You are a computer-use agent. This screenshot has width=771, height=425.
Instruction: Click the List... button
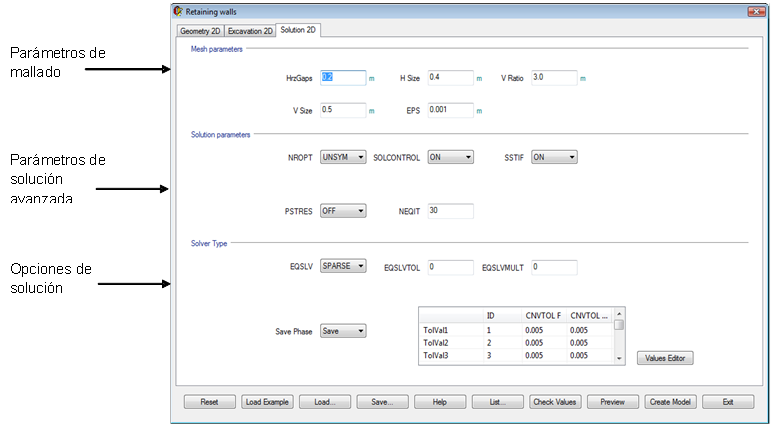[498, 402]
